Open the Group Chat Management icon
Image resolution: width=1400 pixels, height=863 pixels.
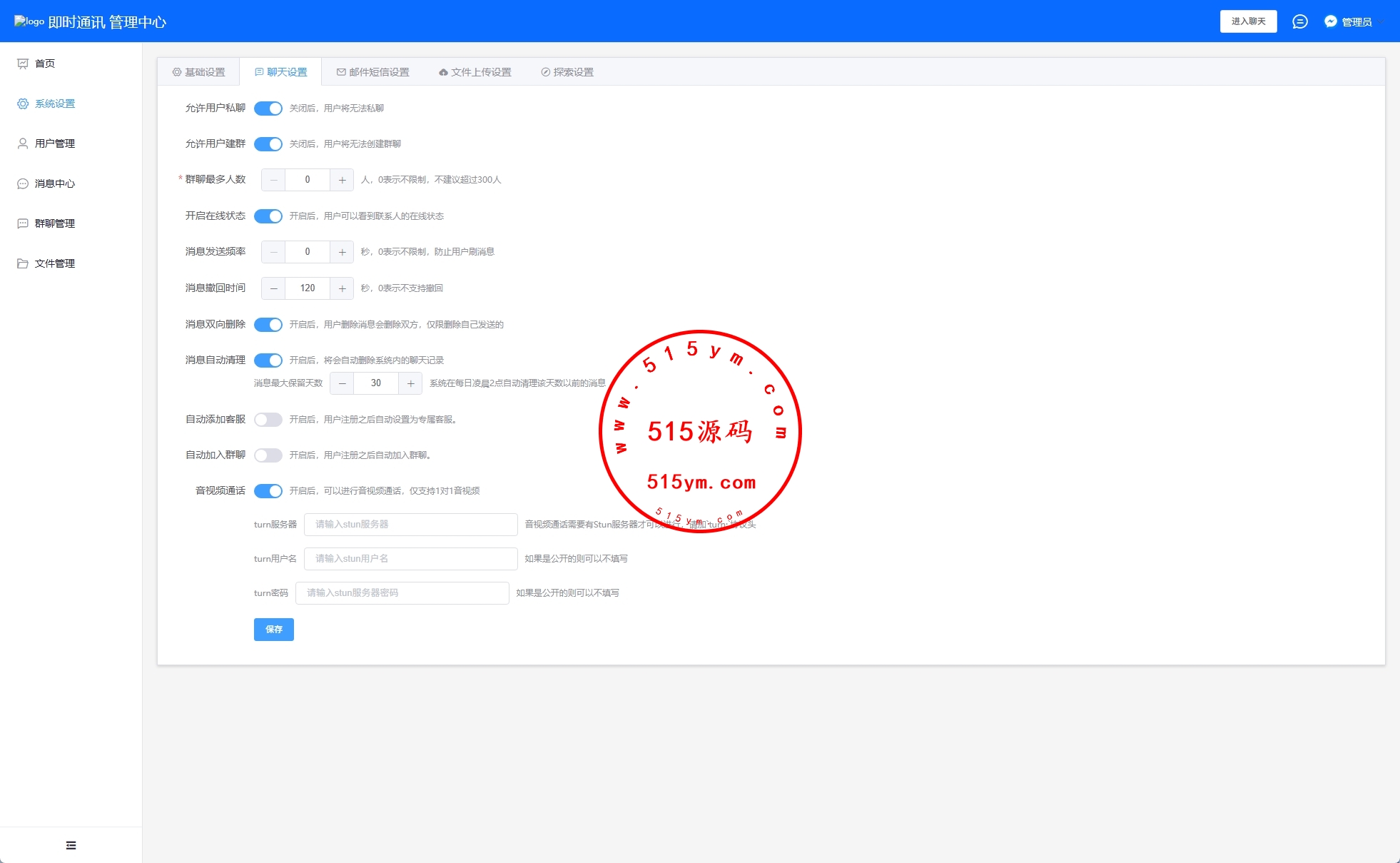23,223
